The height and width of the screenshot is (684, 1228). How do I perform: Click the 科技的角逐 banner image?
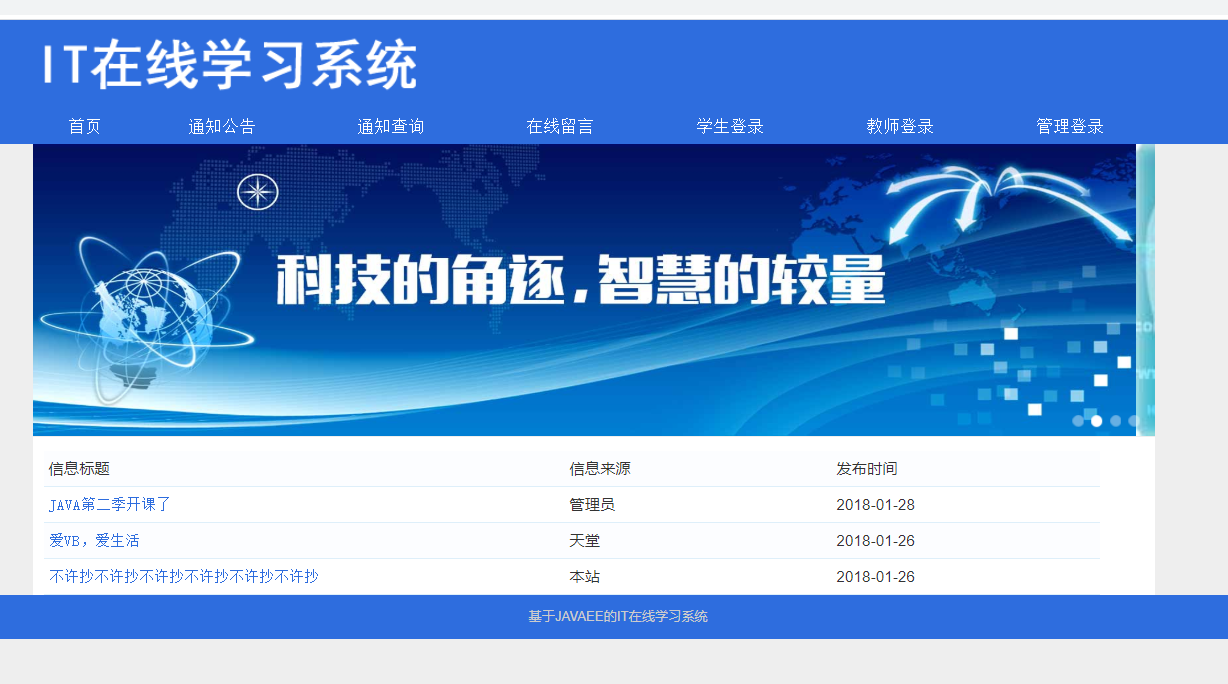pos(584,290)
